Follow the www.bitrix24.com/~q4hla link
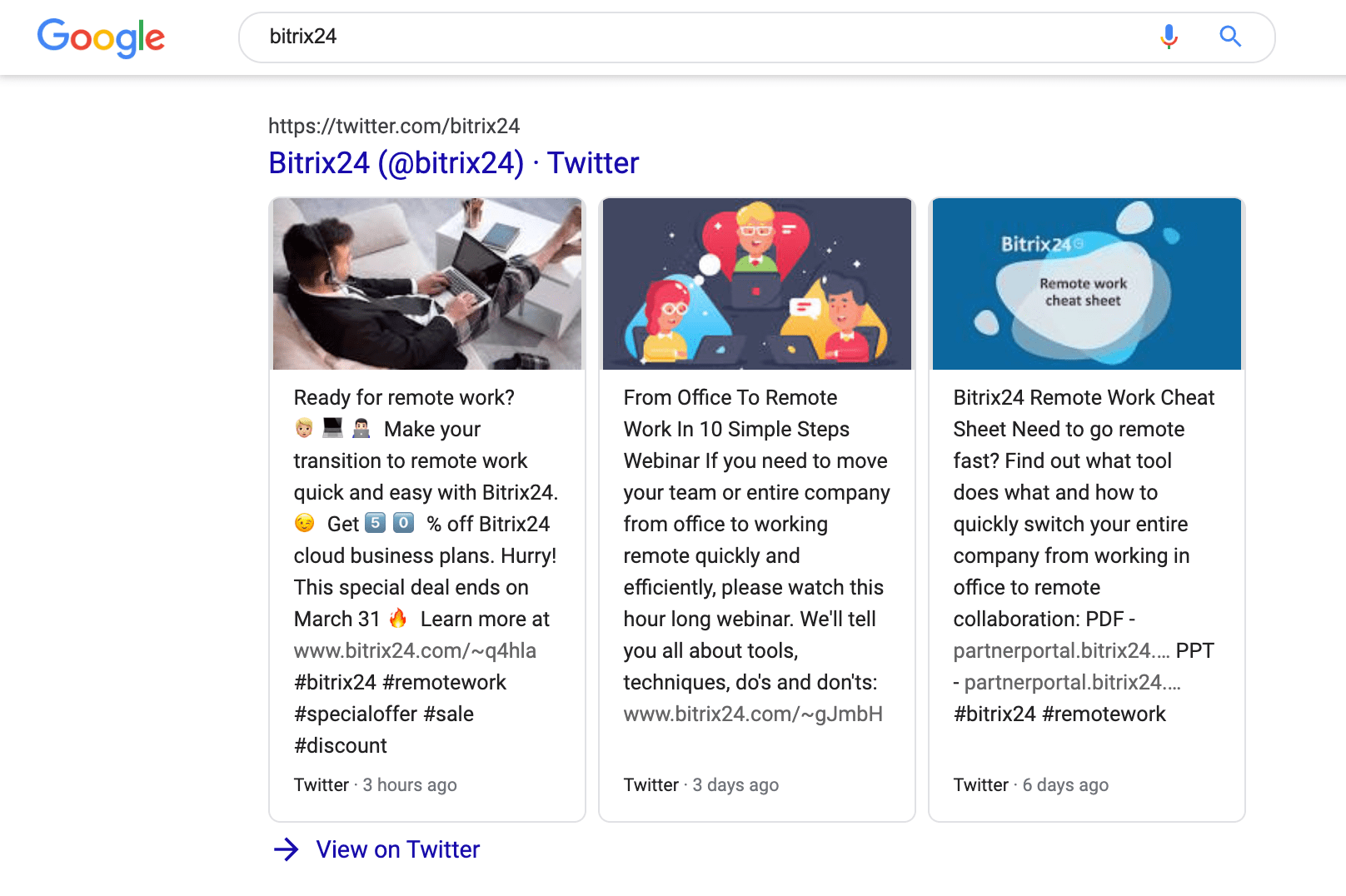The width and height of the screenshot is (1346, 896). [415, 650]
